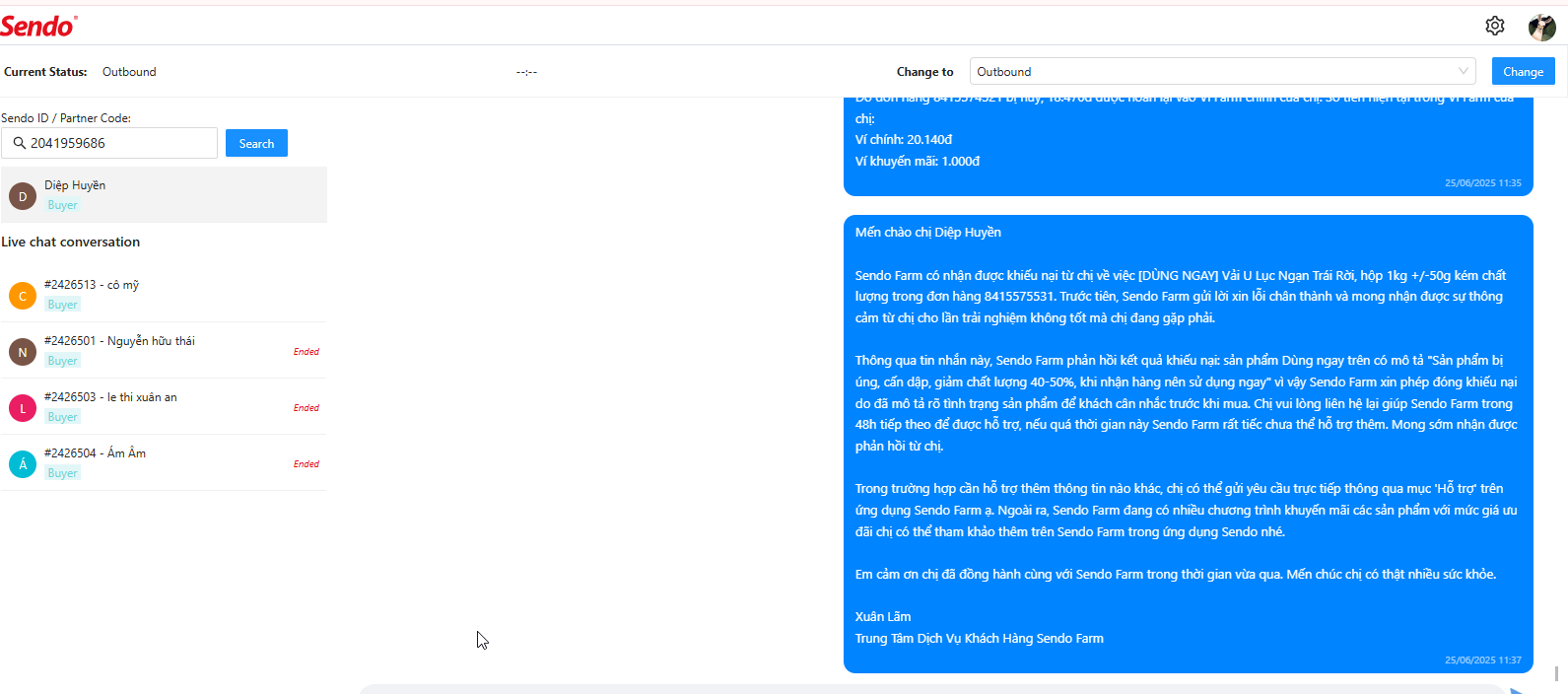Click the pink L avatar of le thi xuân an
The width and height of the screenshot is (1568, 694).
click(x=23, y=408)
